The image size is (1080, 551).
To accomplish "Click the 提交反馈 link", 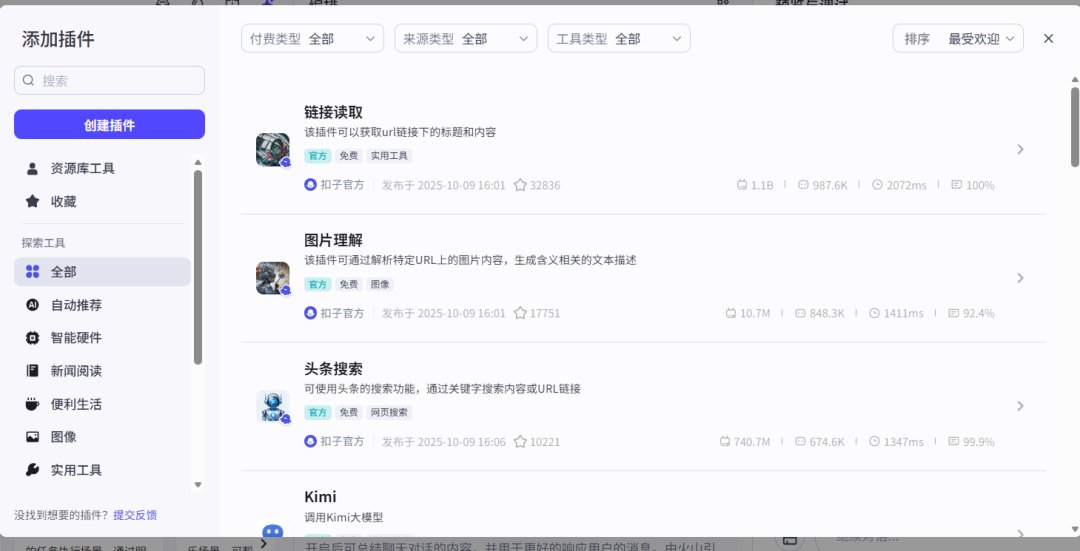I will [x=135, y=514].
